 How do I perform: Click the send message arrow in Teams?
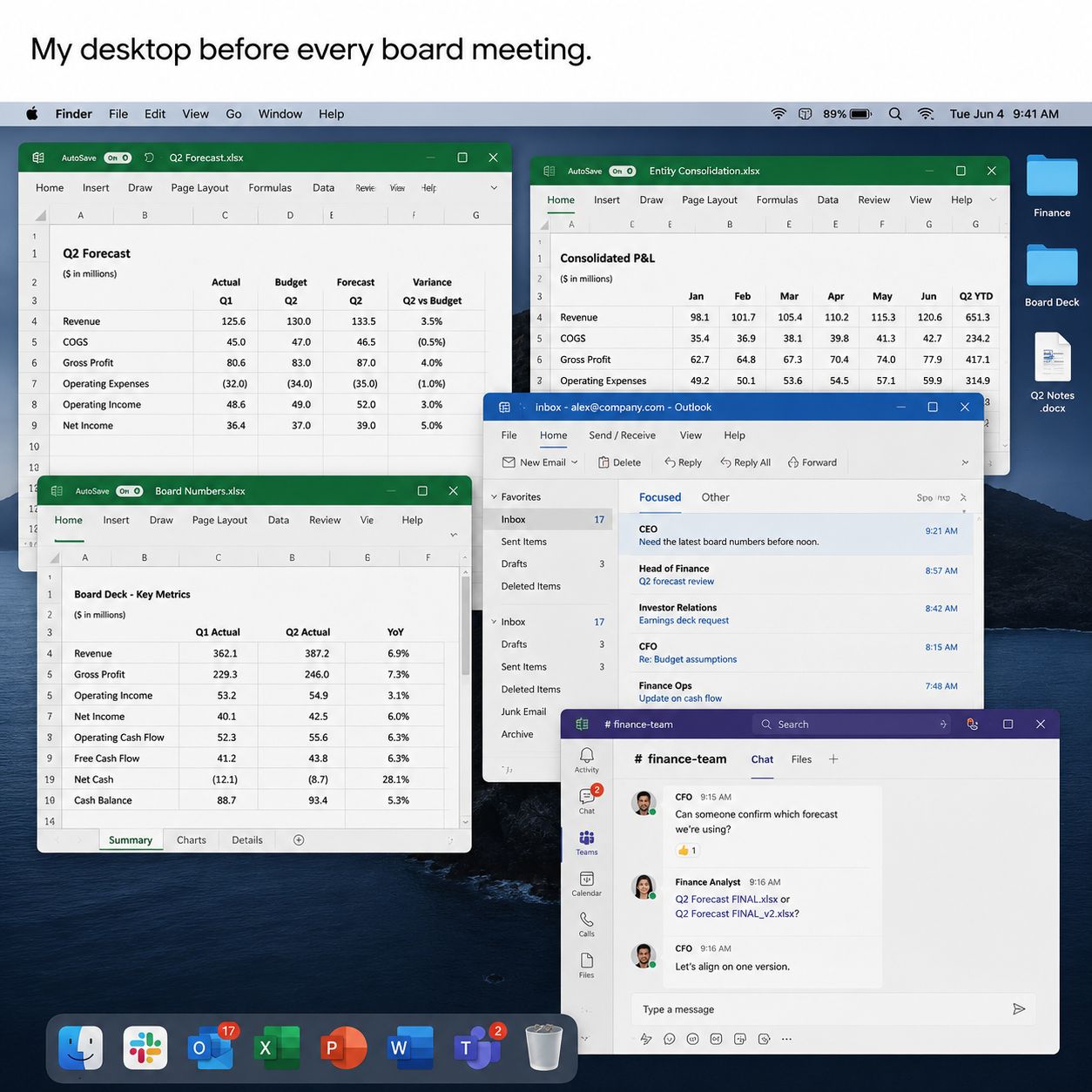point(1019,1009)
